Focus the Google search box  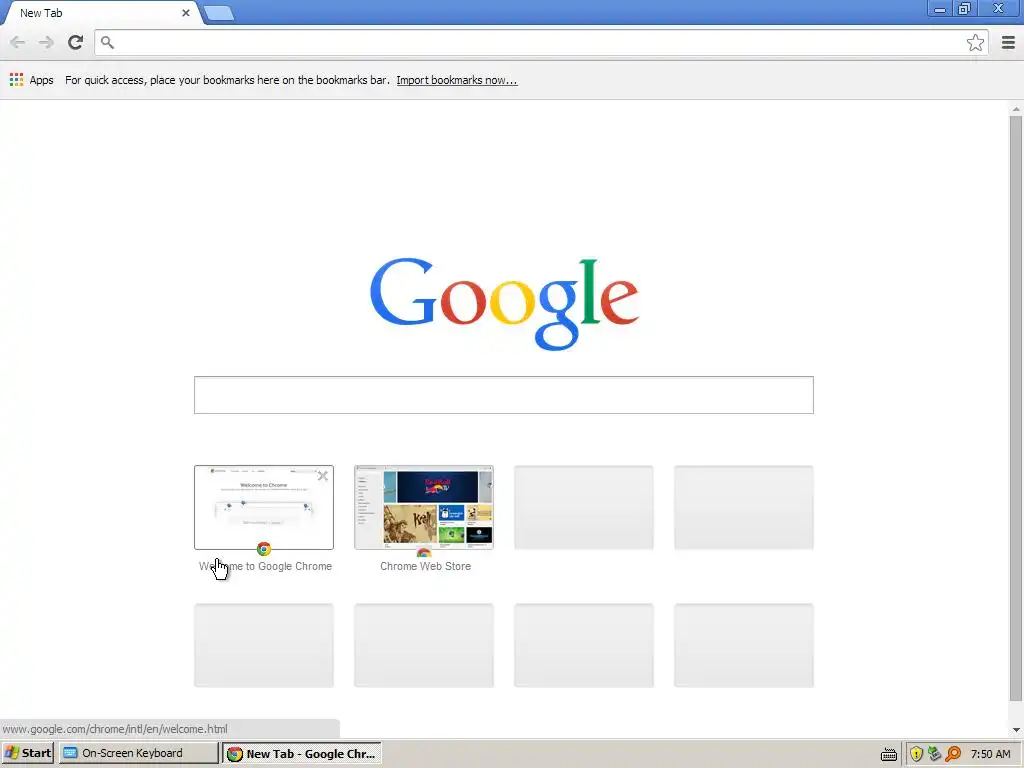click(x=504, y=394)
